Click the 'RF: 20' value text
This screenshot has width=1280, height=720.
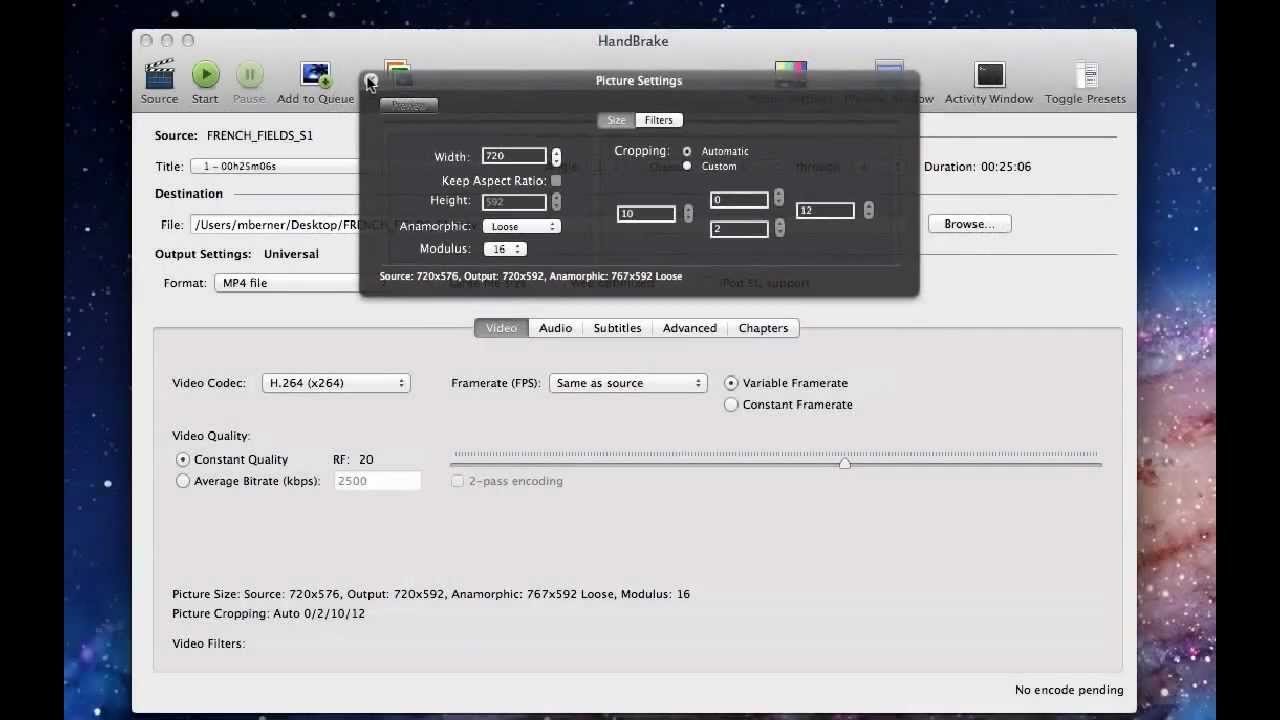[353, 460]
